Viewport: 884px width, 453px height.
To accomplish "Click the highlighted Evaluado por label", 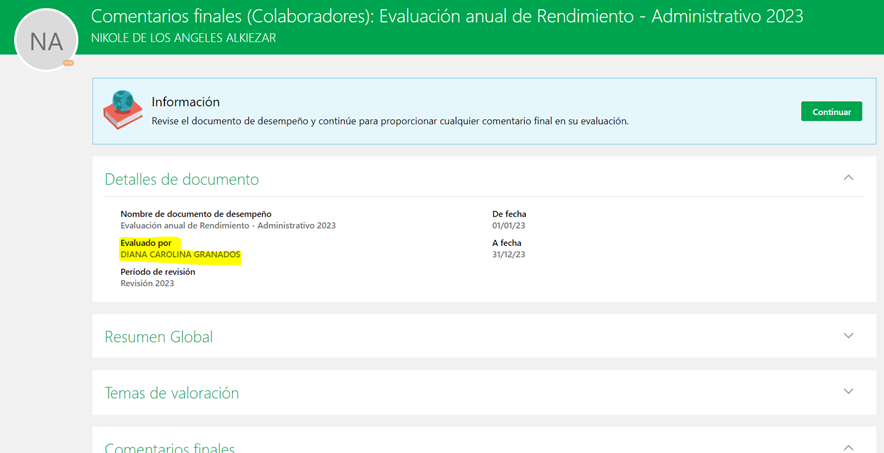I will (146, 243).
